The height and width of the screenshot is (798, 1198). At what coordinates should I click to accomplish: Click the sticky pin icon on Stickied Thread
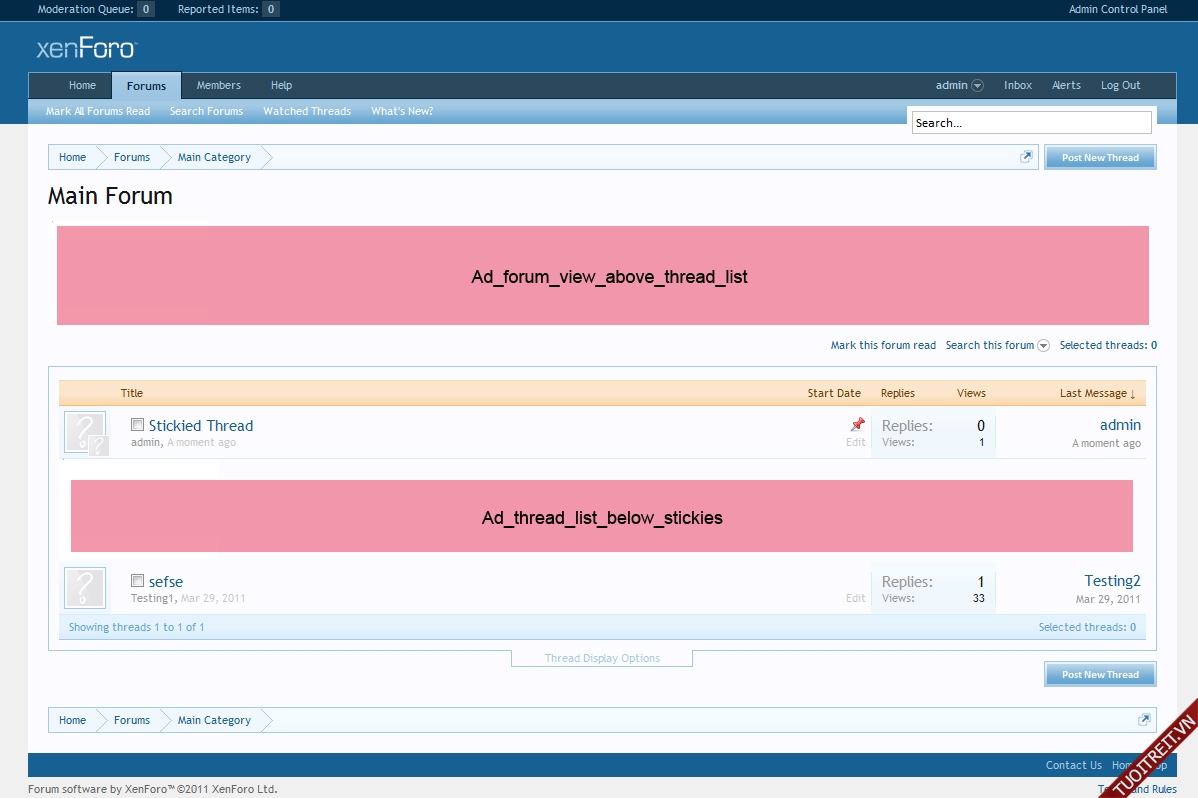pos(857,425)
